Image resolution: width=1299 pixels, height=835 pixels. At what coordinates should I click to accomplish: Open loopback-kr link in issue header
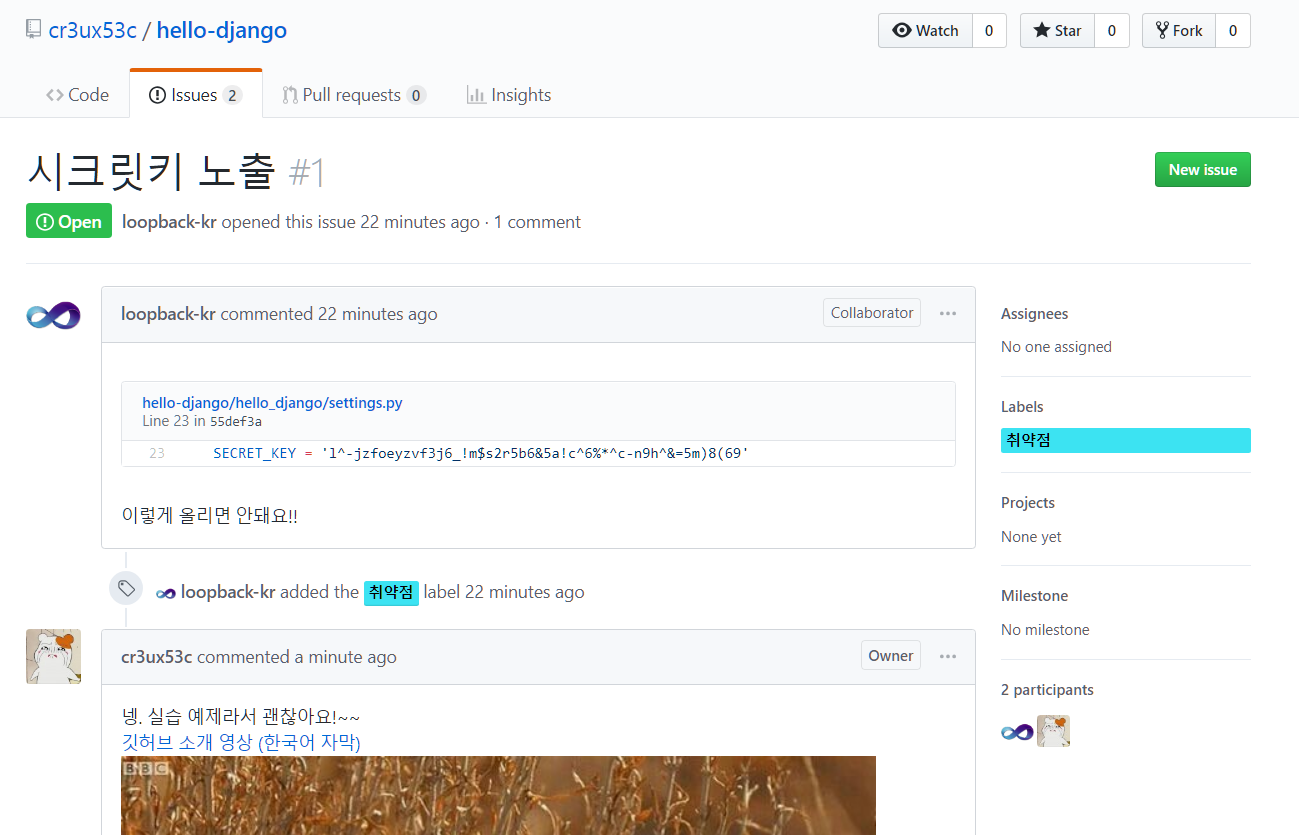[169, 222]
